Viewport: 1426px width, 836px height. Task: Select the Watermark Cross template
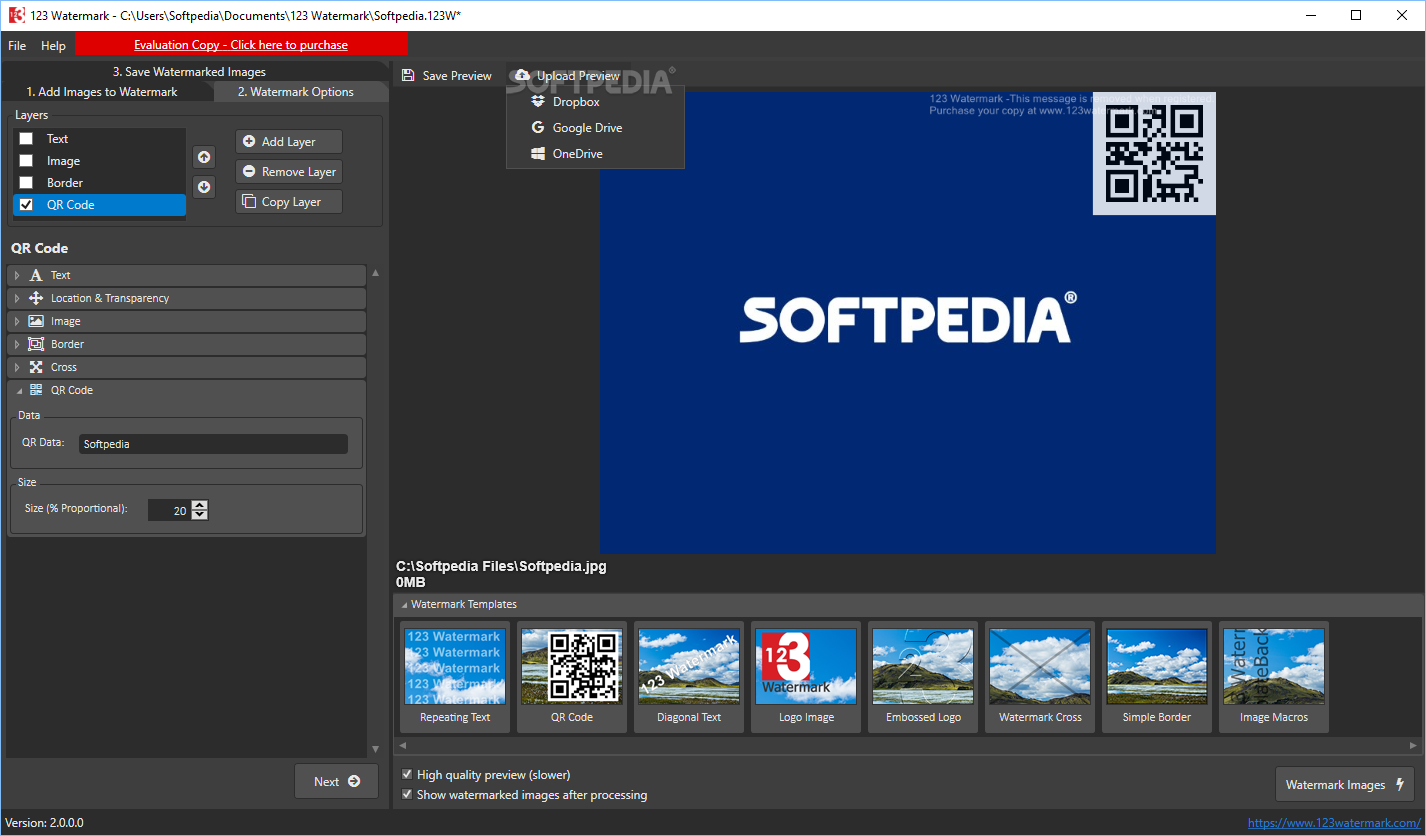tap(1040, 677)
